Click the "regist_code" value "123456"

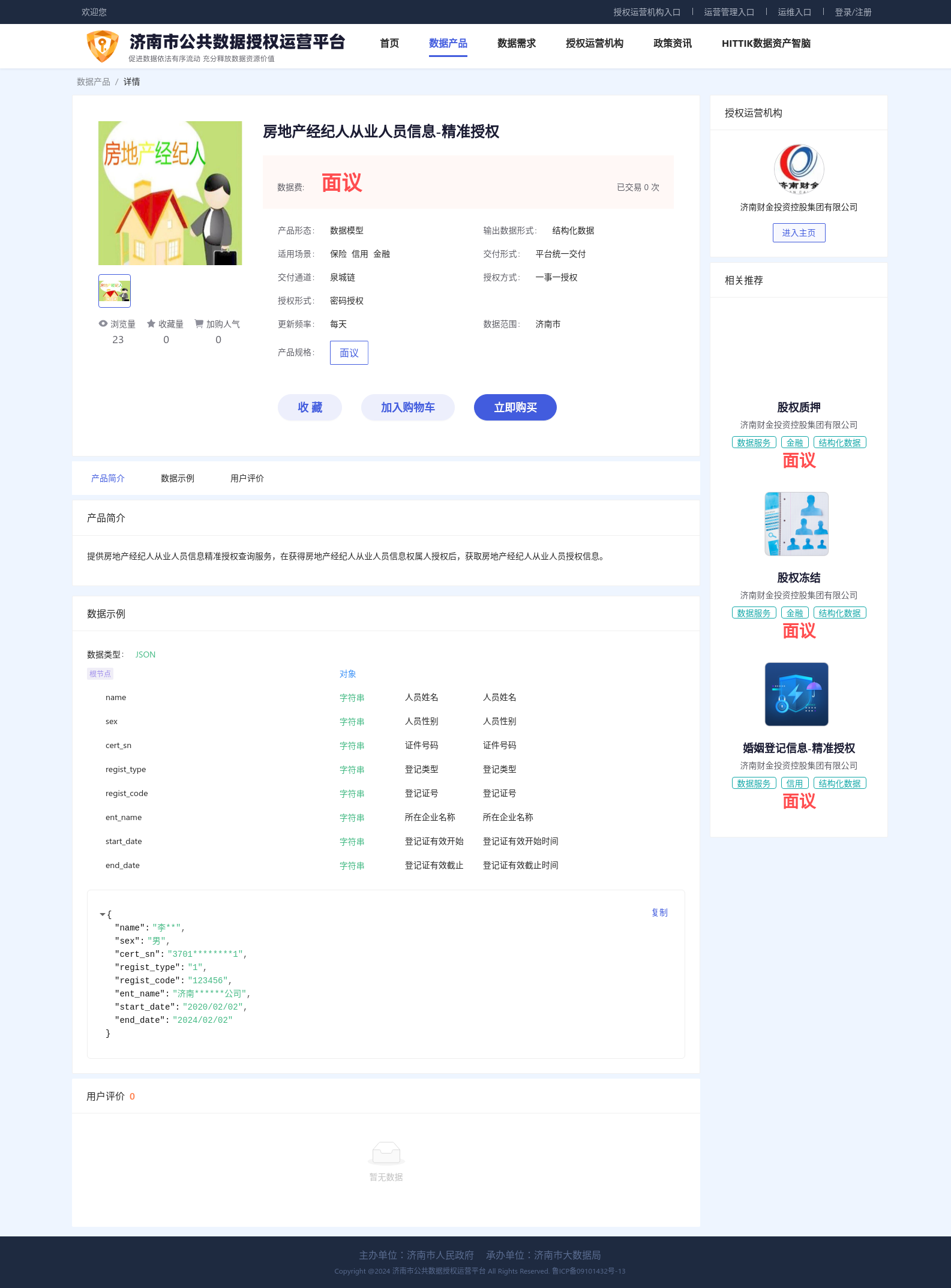click(208, 980)
